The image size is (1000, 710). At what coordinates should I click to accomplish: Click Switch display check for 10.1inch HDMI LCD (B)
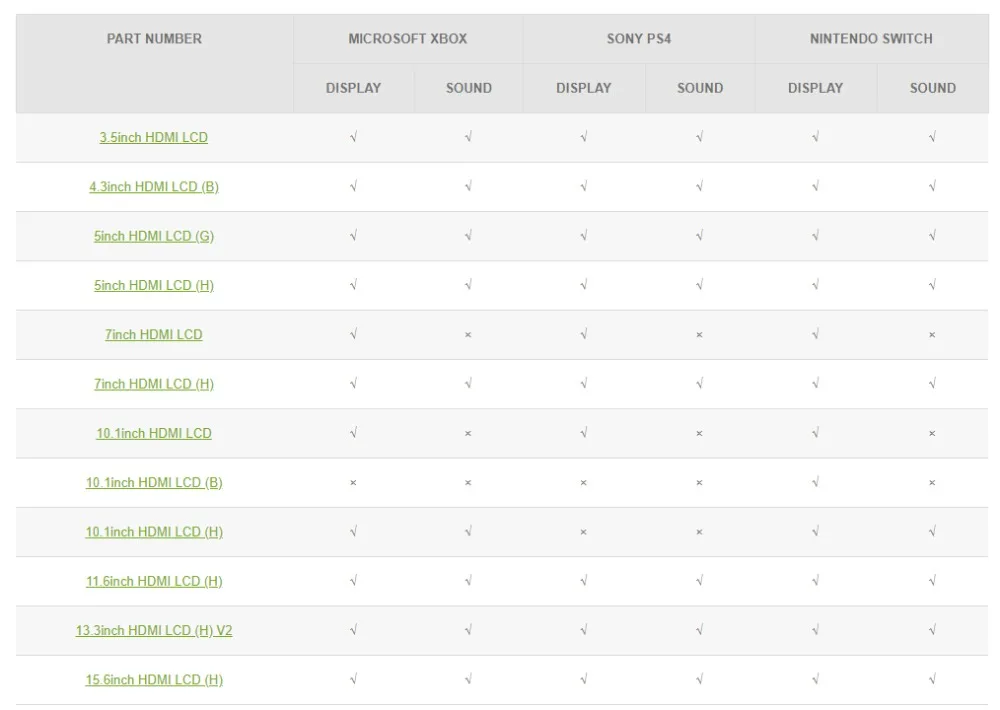[815, 482]
